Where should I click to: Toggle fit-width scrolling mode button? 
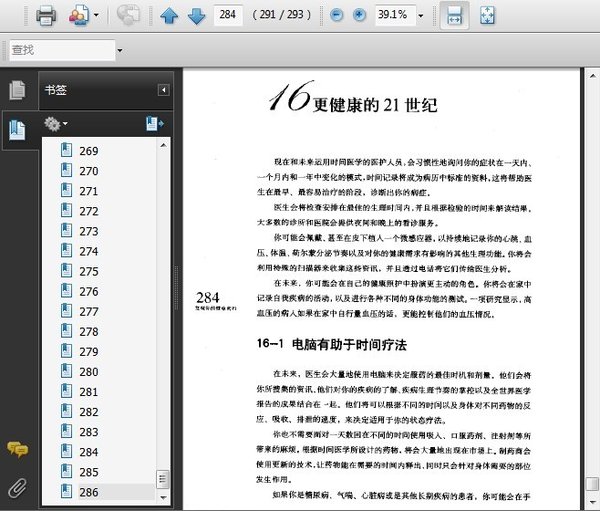click(x=454, y=15)
